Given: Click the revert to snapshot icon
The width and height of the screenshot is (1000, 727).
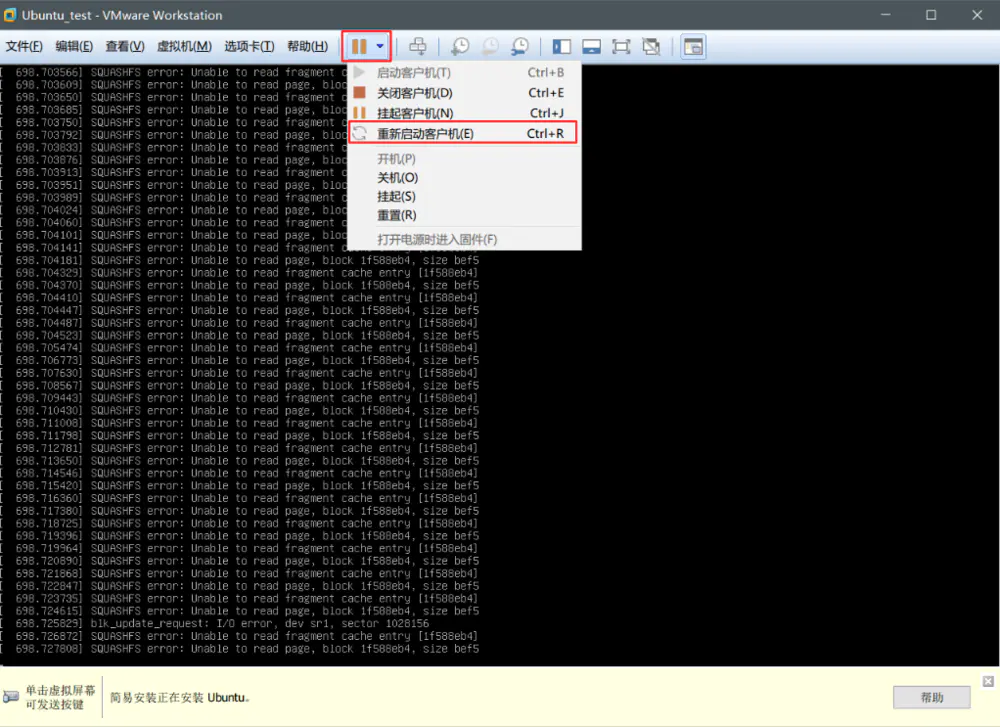Looking at the screenshot, I should (490, 47).
